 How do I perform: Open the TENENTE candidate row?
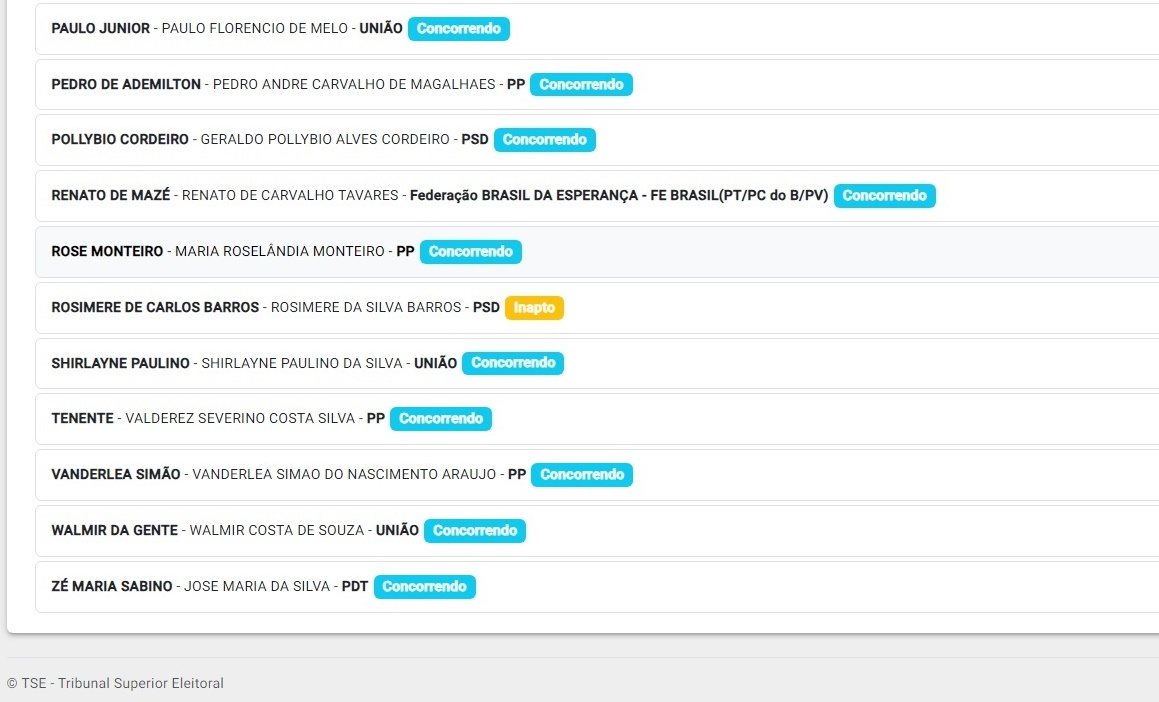tap(597, 419)
